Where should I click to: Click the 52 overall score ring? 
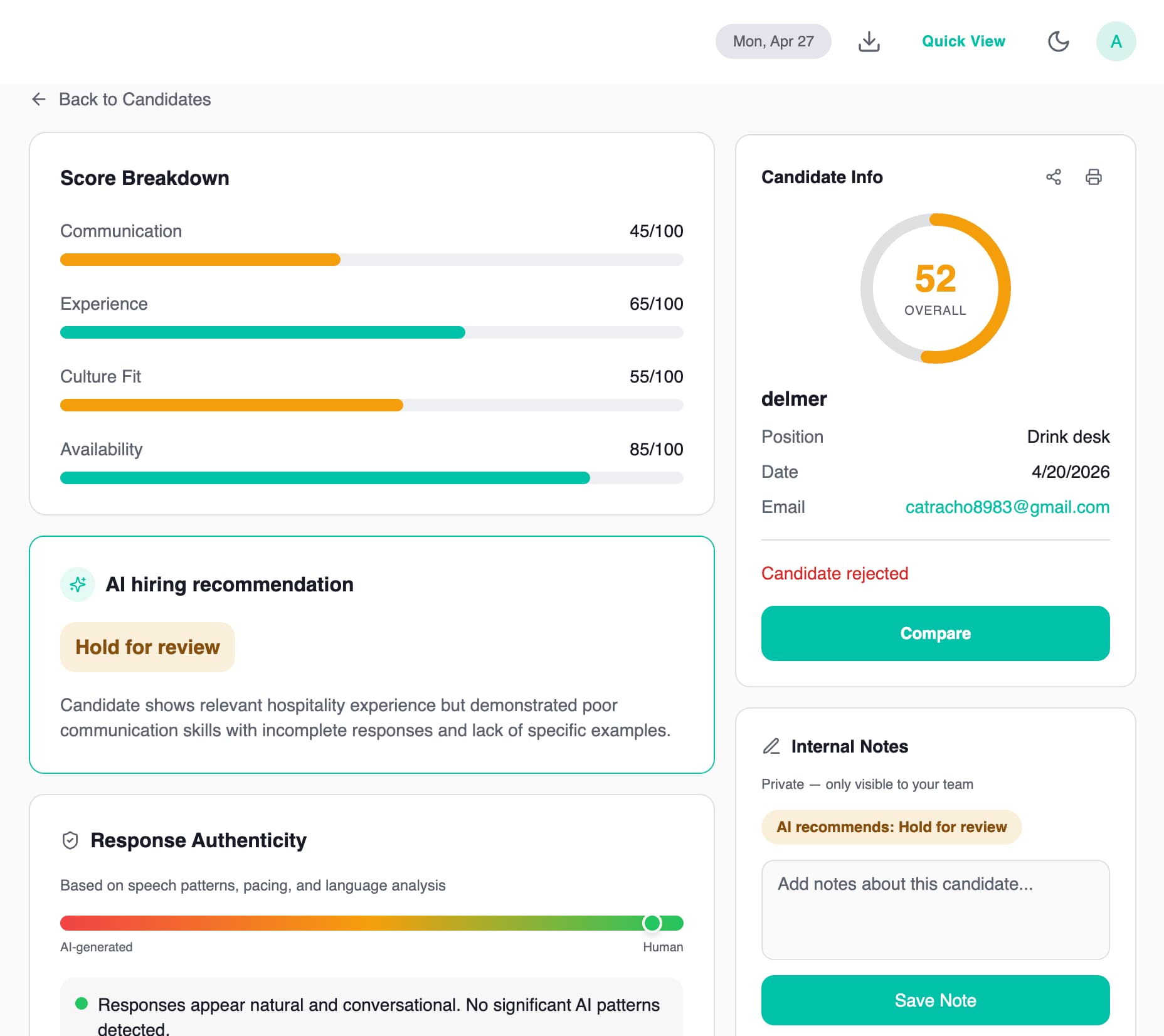tap(935, 288)
